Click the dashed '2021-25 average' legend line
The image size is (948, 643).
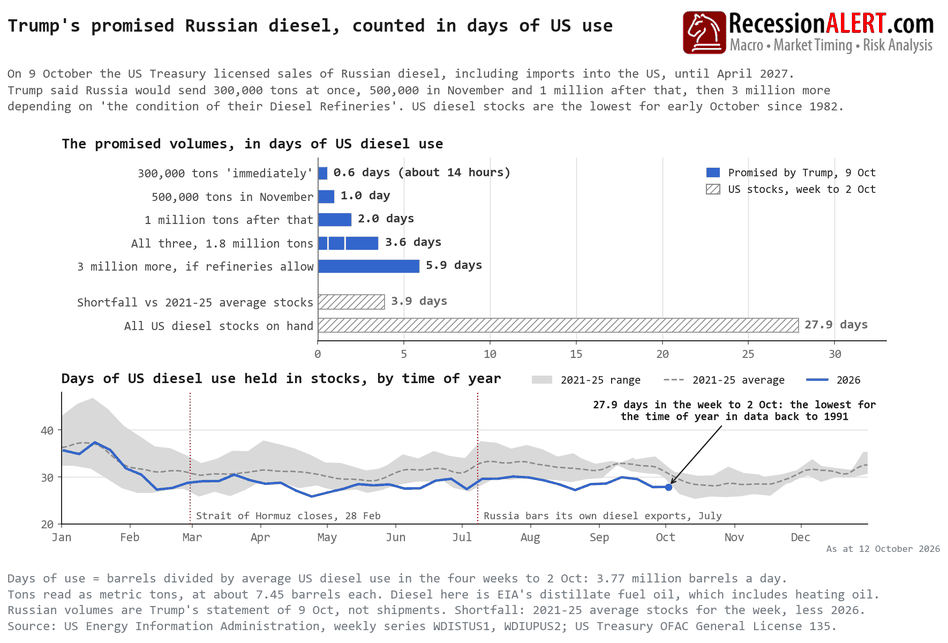[x=674, y=380]
